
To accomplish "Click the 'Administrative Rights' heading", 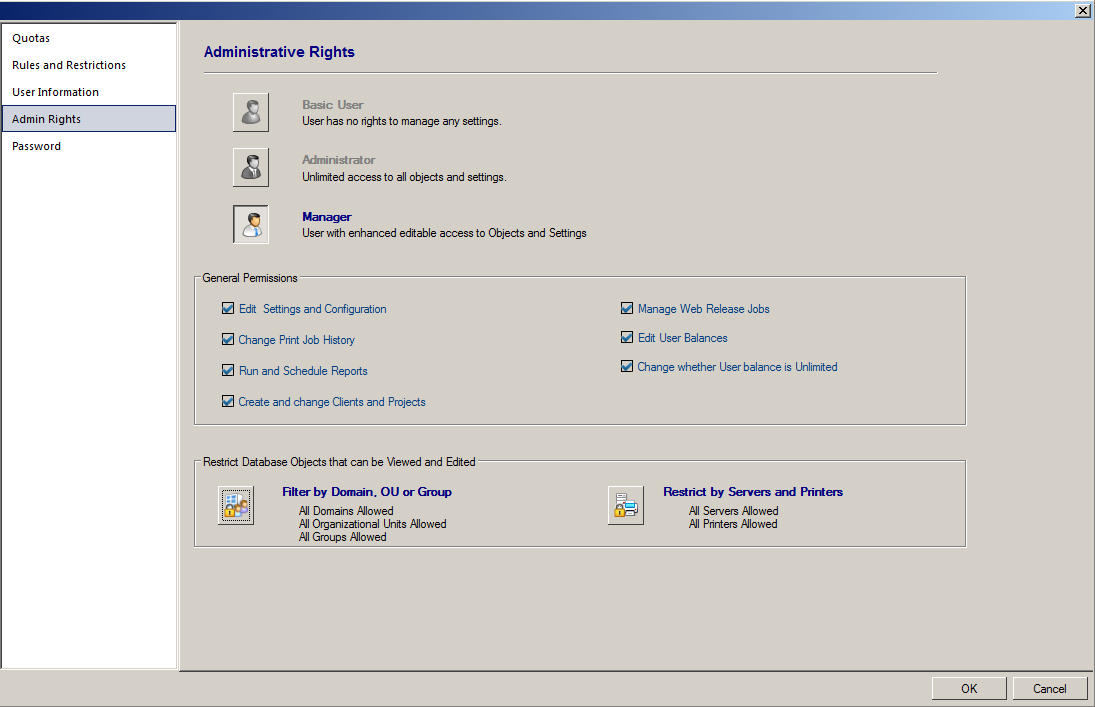I will 279,52.
